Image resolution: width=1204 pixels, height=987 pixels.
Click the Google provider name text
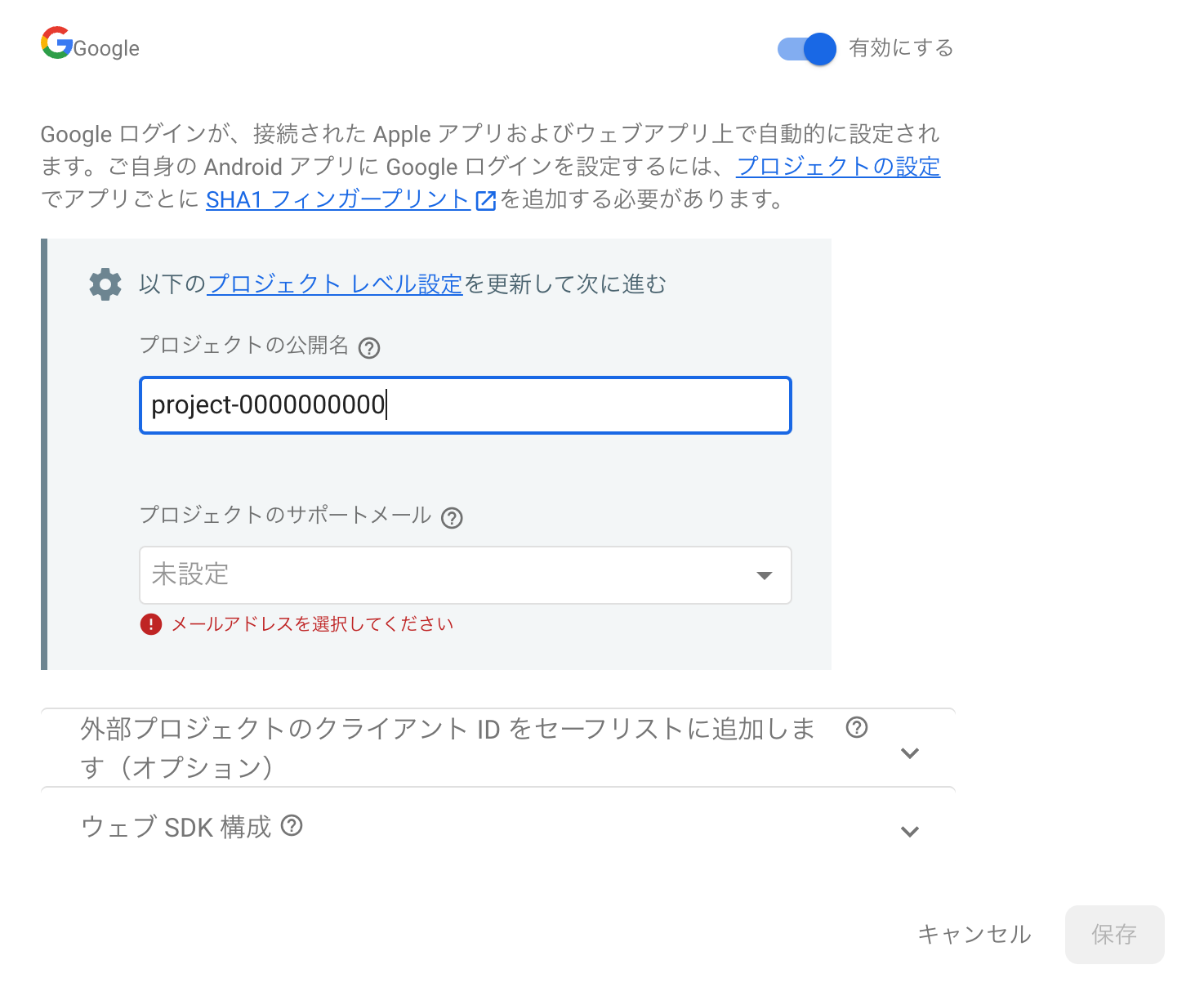pos(106,48)
